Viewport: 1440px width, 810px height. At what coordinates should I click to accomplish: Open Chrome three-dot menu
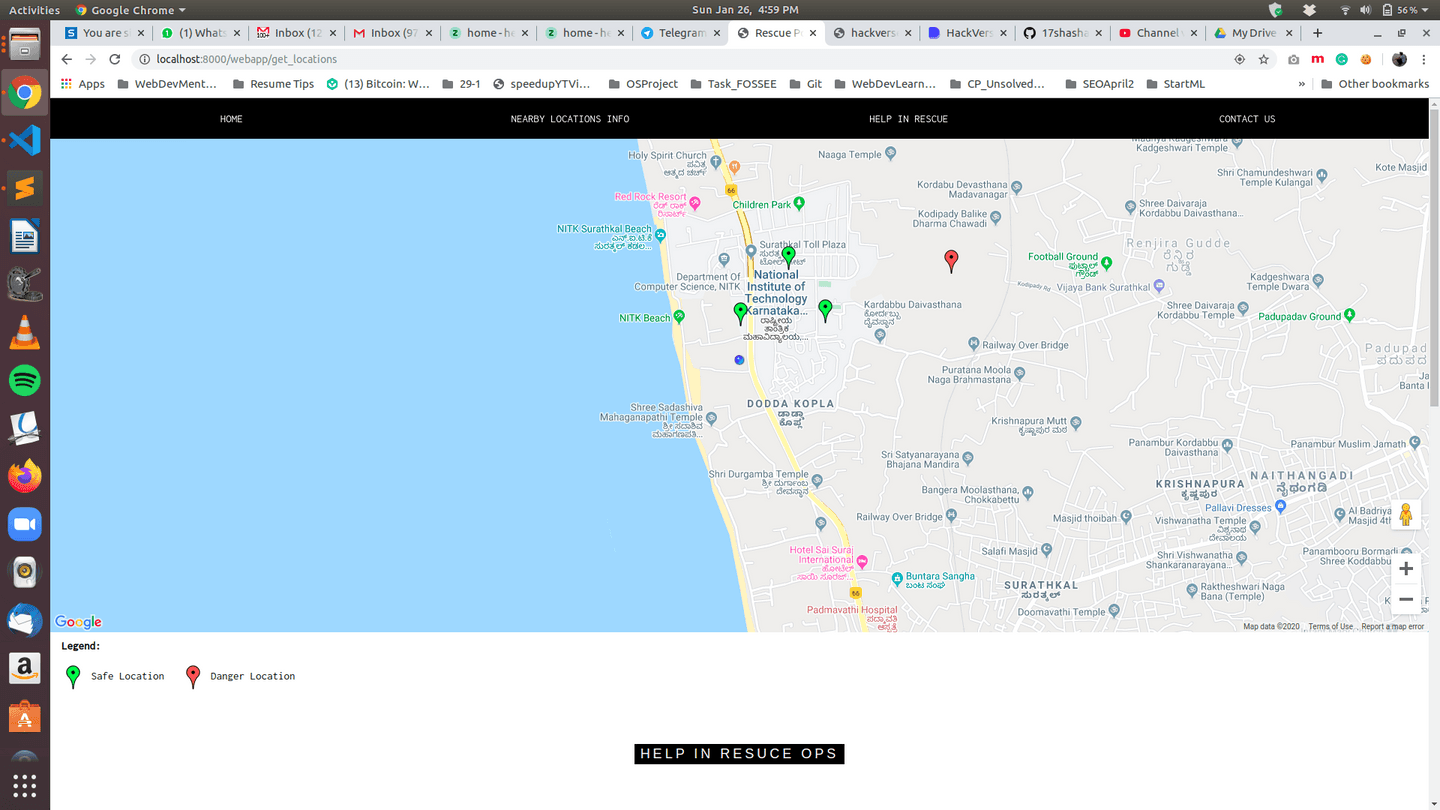coord(1424,59)
